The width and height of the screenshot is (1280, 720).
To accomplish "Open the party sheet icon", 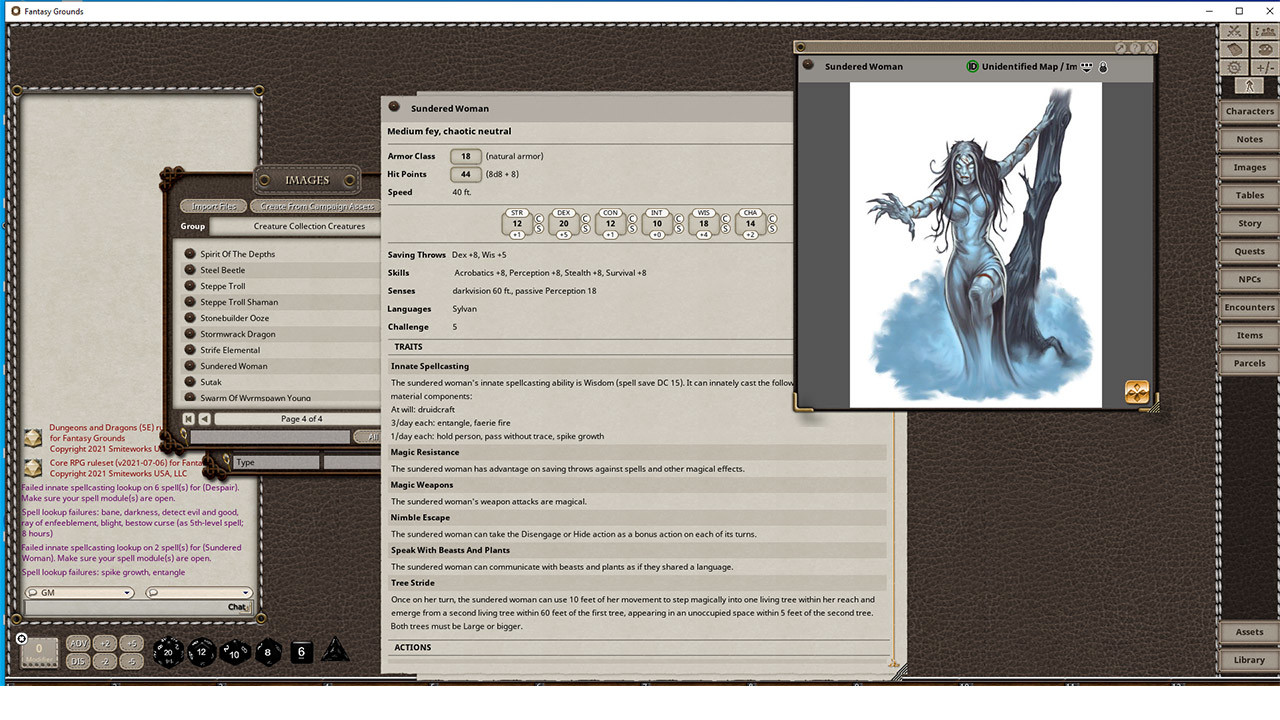I will coord(1263,31).
